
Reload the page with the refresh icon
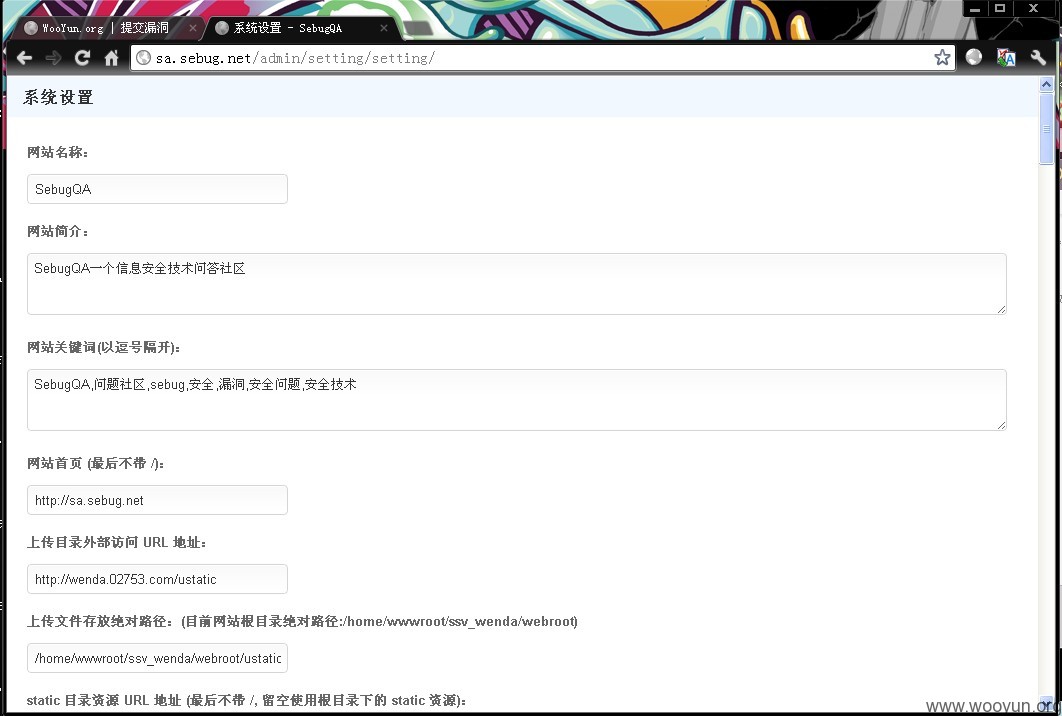(83, 58)
